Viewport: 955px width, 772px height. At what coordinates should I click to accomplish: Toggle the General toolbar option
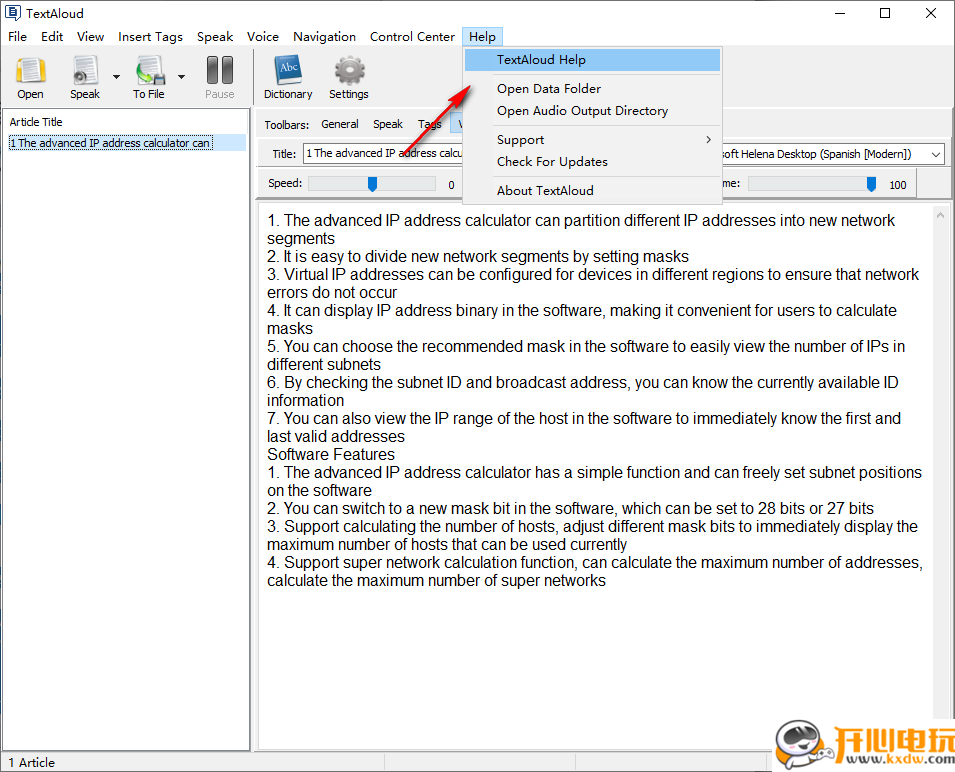340,125
